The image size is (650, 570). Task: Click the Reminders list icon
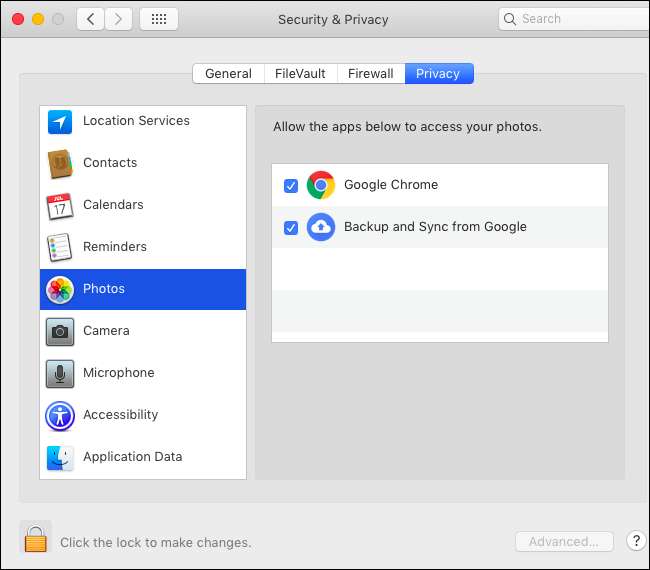point(60,247)
